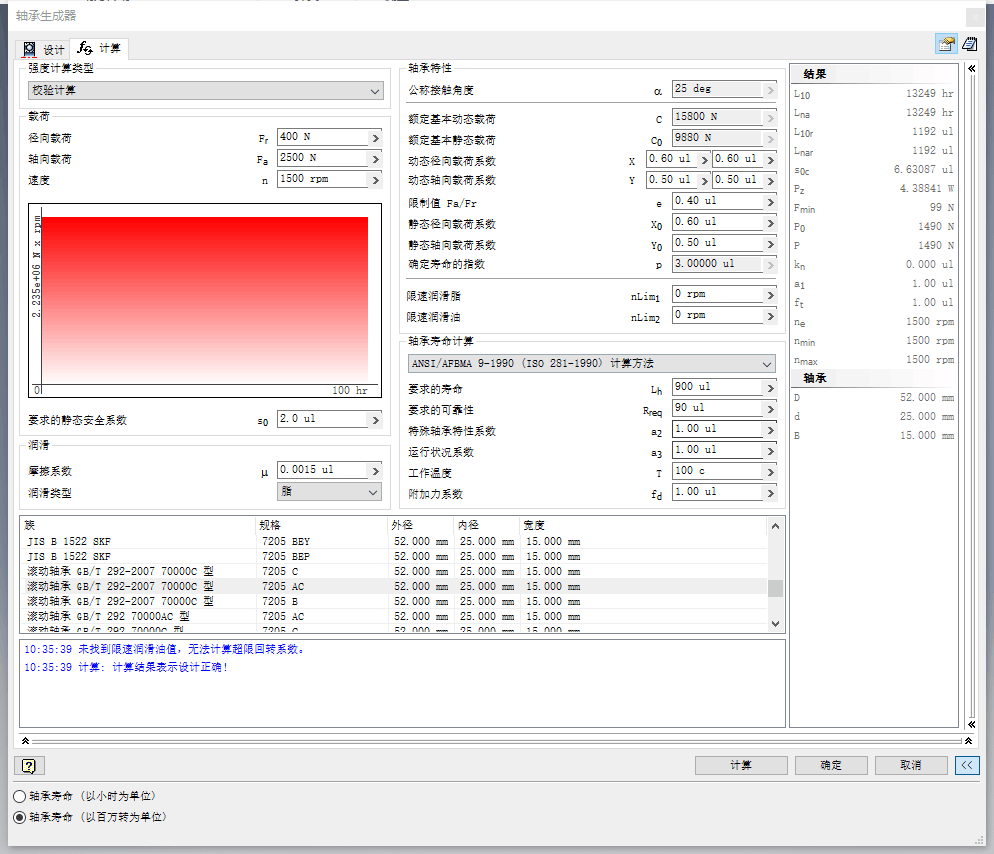The width and height of the screenshot is (994, 854).
Task: Click arrow beside 额定基本动态载荷 15800 N
Action: [x=771, y=118]
